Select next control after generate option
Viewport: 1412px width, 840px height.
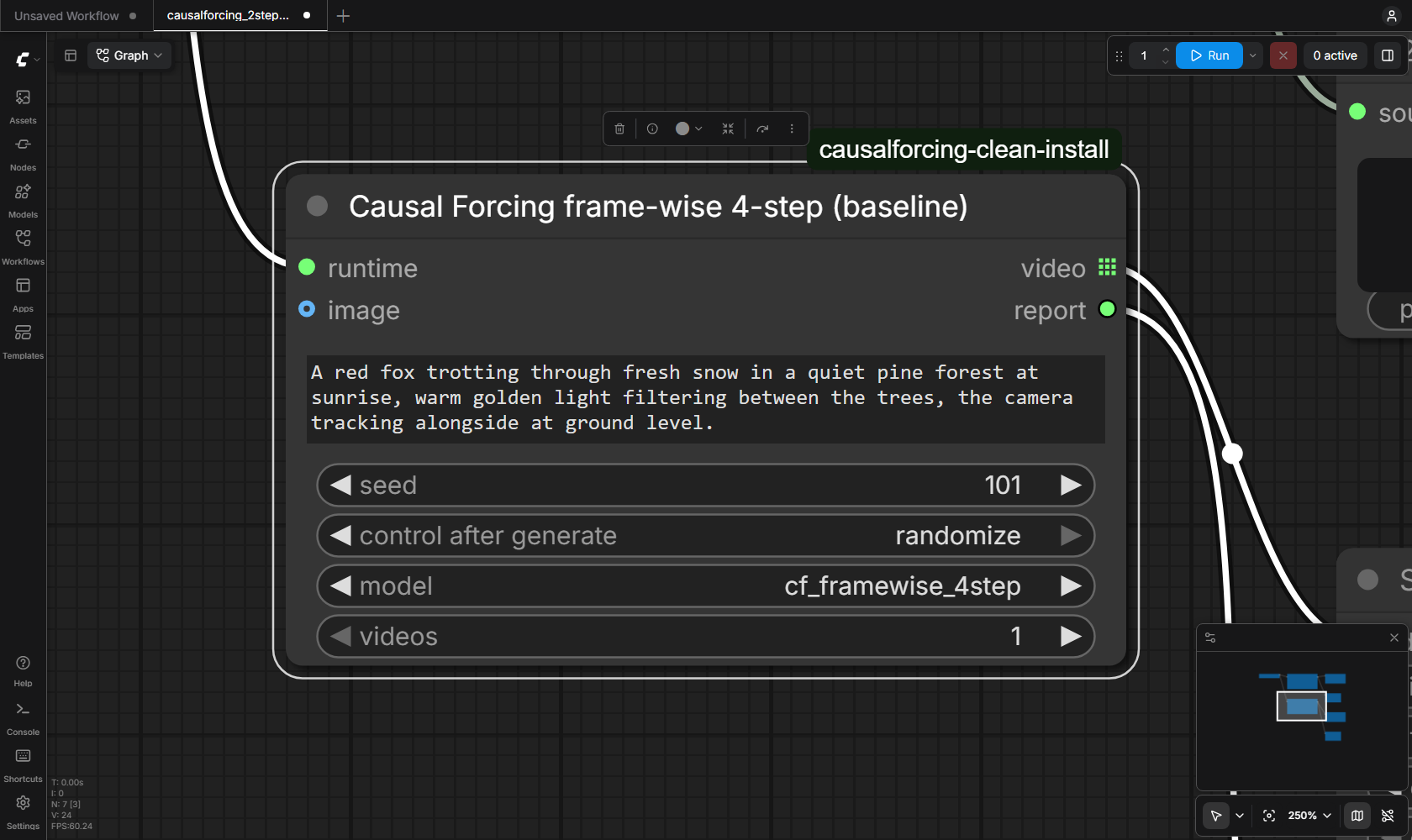click(1071, 535)
